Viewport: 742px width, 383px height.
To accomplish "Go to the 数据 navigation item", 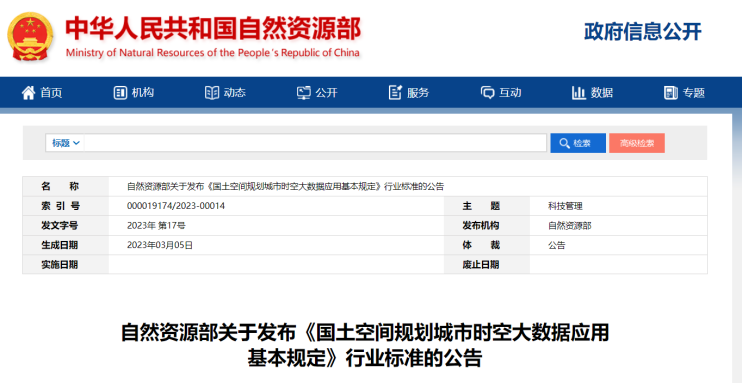I will click(x=592, y=93).
